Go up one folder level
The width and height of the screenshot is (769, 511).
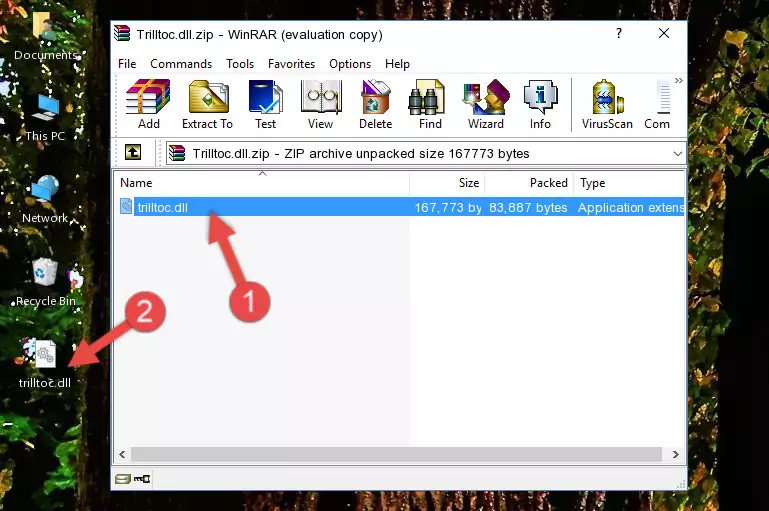(x=133, y=153)
